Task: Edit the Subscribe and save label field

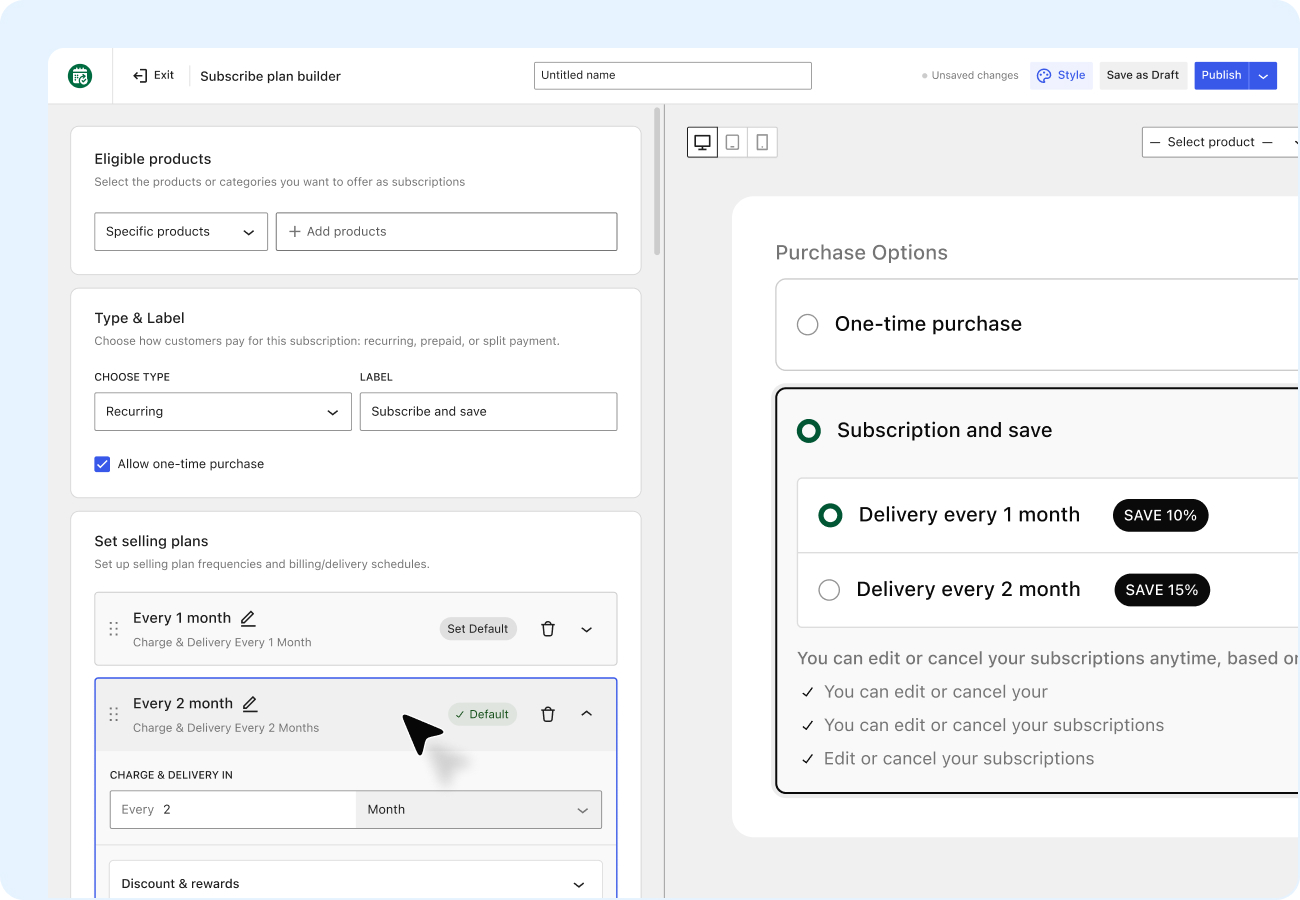Action: pyautogui.click(x=489, y=412)
